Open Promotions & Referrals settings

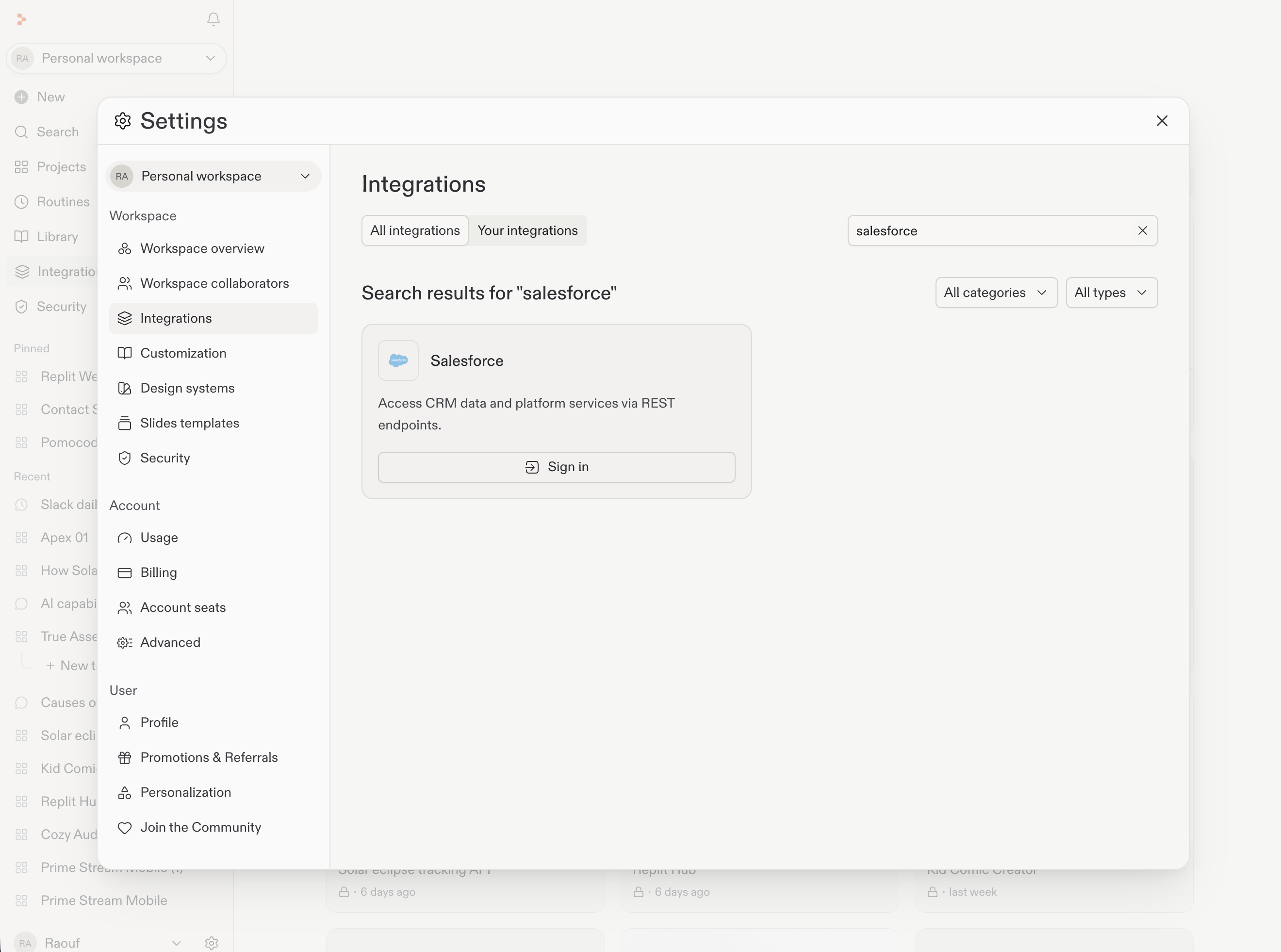tap(213, 757)
